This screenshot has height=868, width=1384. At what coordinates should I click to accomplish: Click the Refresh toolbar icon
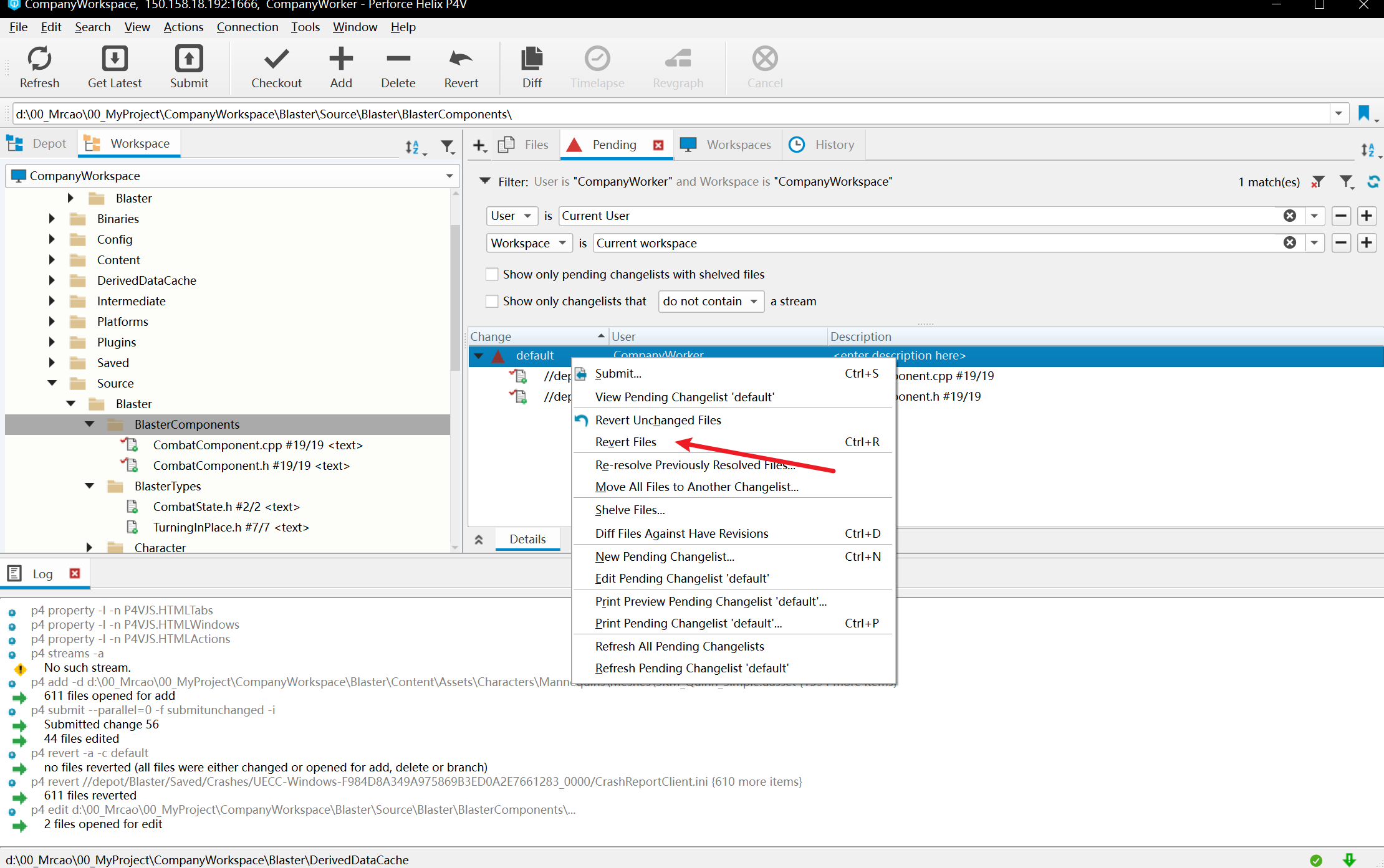pyautogui.click(x=39, y=59)
